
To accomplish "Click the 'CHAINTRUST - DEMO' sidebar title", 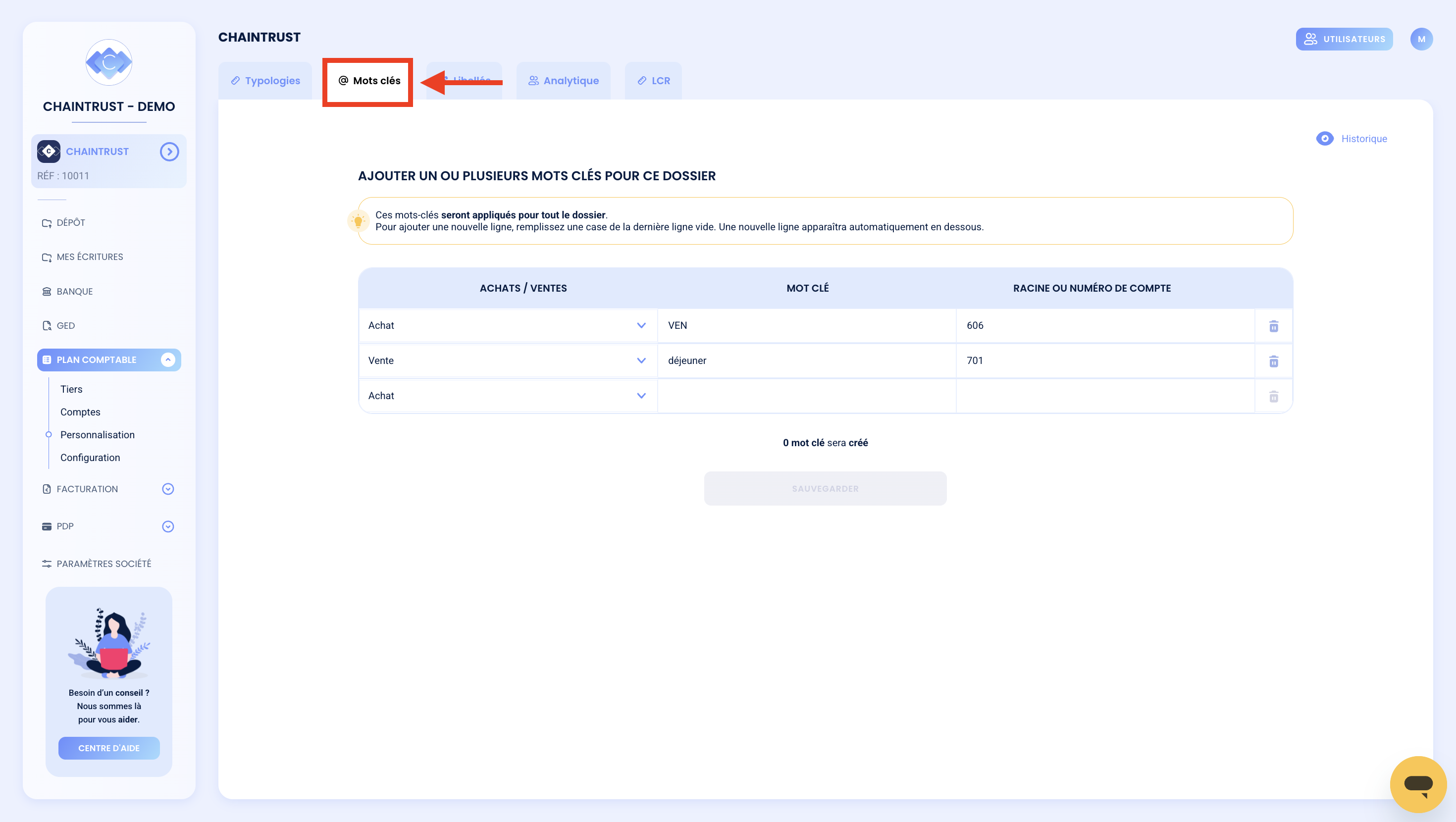I will (108, 106).
